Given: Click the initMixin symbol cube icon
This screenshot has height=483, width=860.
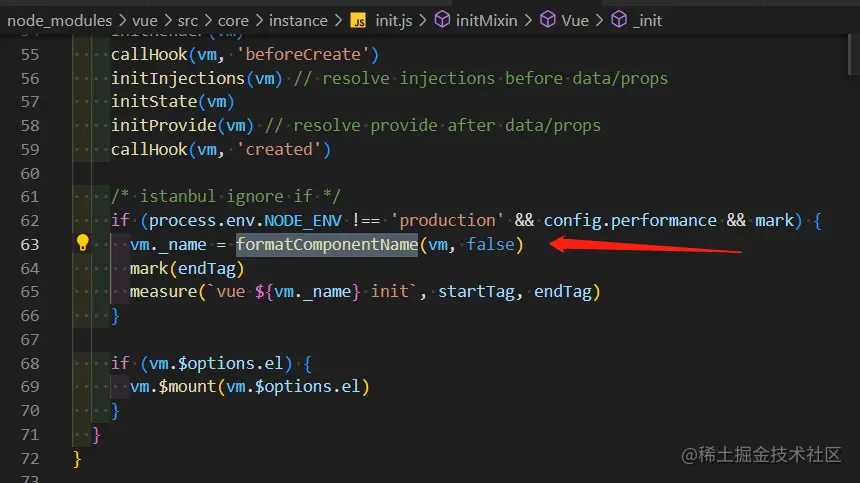Looking at the screenshot, I should (442, 20).
